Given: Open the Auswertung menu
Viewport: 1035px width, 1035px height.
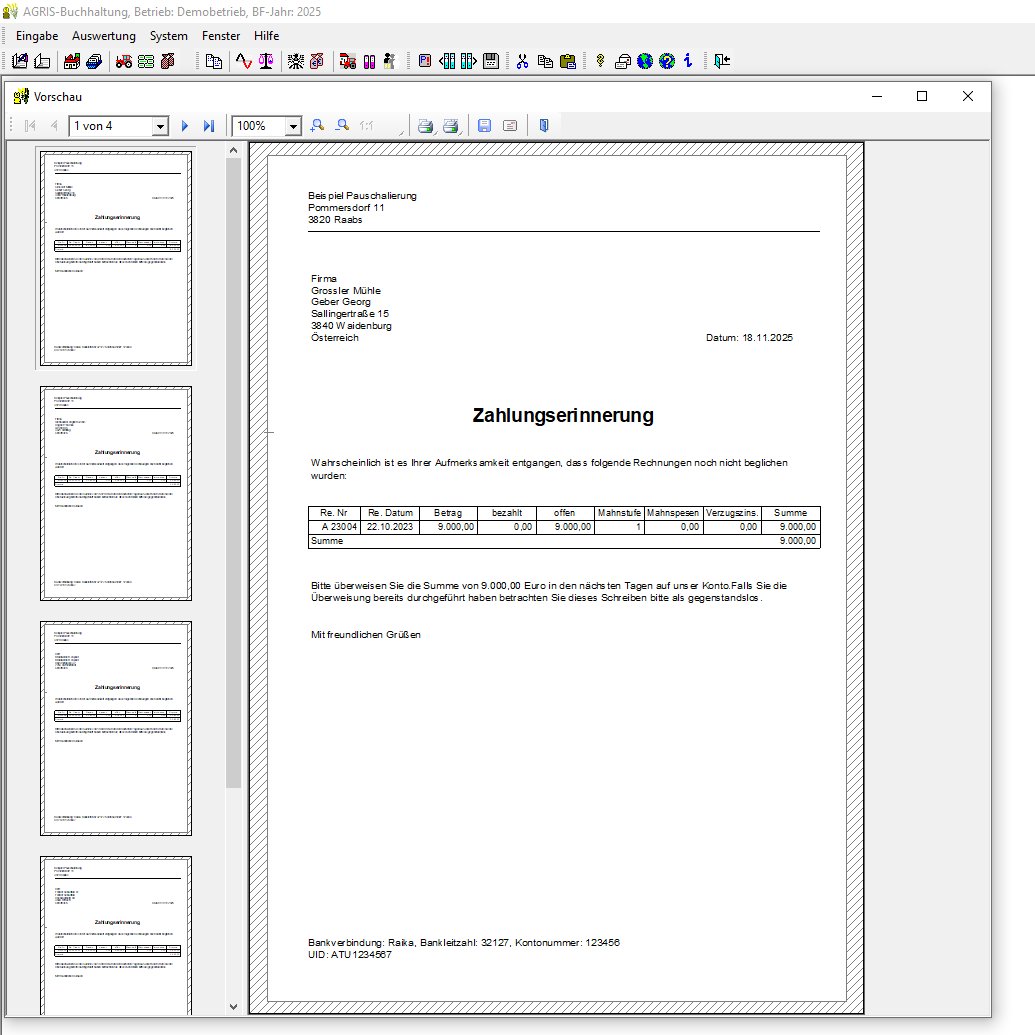Looking at the screenshot, I should click(104, 35).
